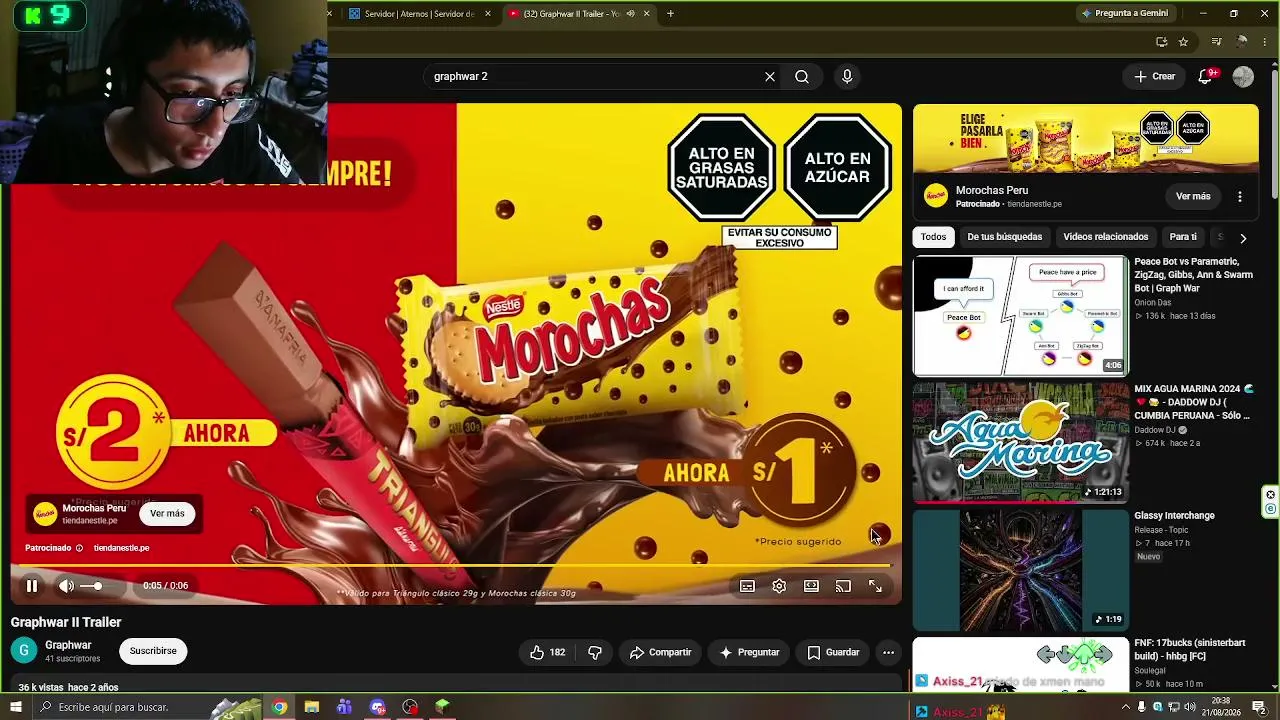Open the Crear create menu

click(1155, 76)
